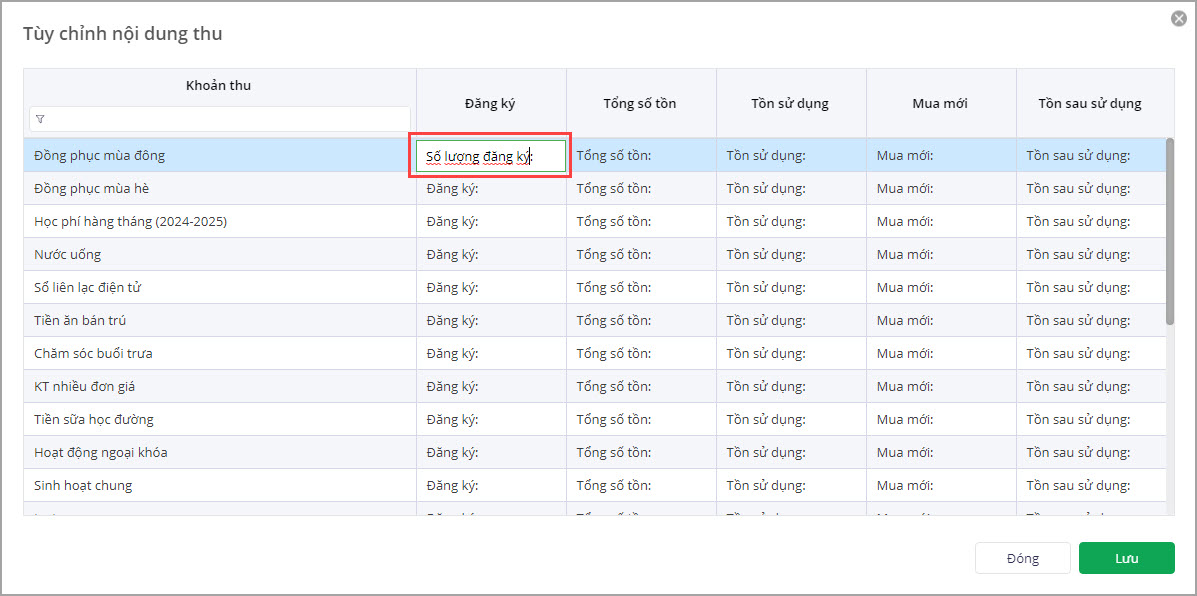
Task: Click the Lưu button
Action: click(1126, 558)
